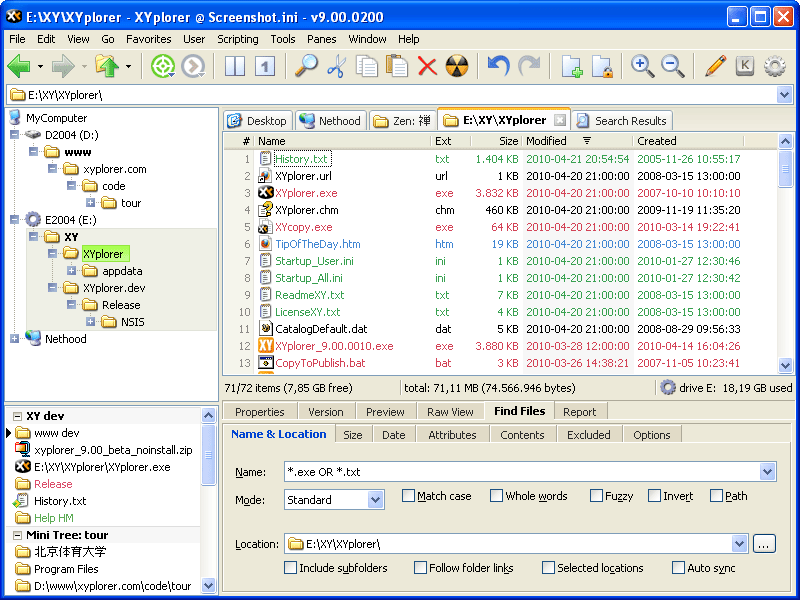Click the Cut scissors icon
Image resolution: width=800 pixels, height=600 pixels.
point(336,66)
